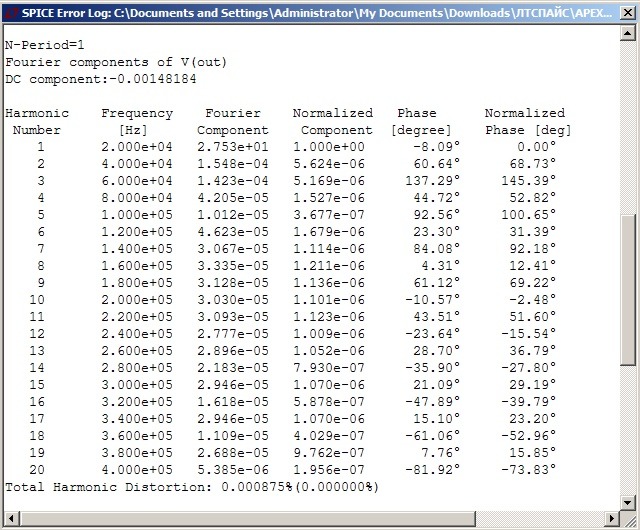Click Fourier component 2.753e+01
The image size is (640, 530).
tap(233, 147)
